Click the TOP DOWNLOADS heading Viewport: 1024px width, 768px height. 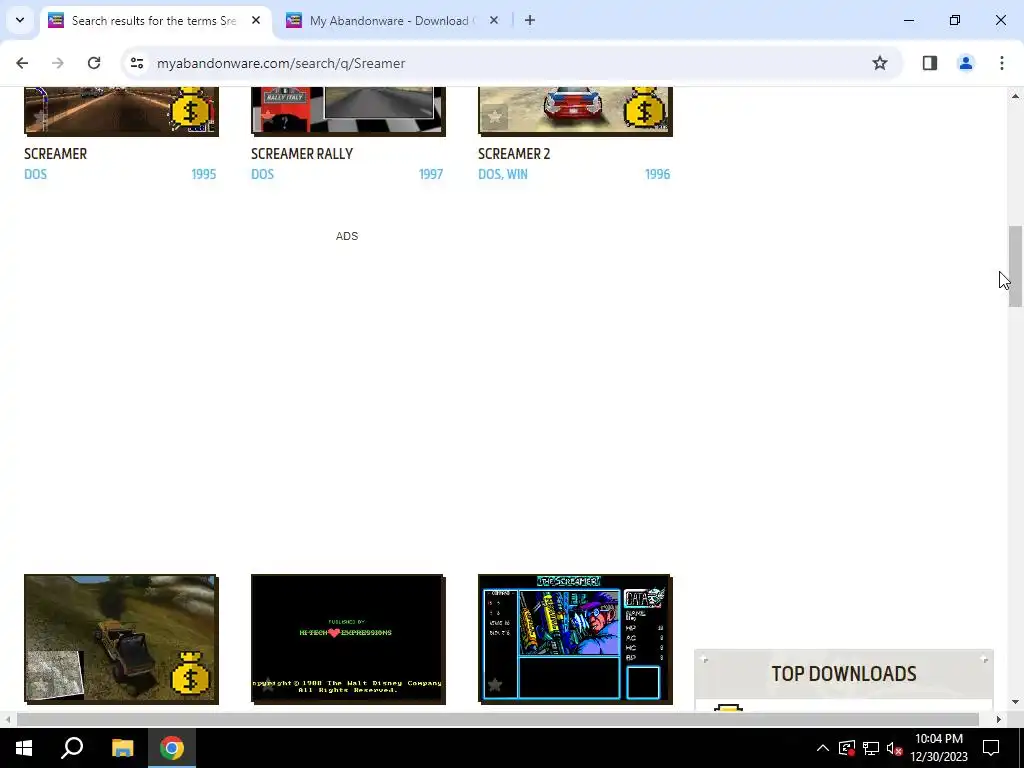pyautogui.click(x=844, y=674)
